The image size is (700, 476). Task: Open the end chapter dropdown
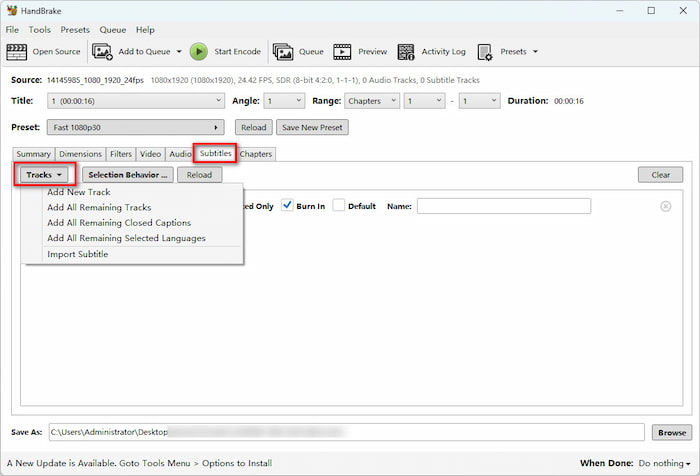coord(479,101)
